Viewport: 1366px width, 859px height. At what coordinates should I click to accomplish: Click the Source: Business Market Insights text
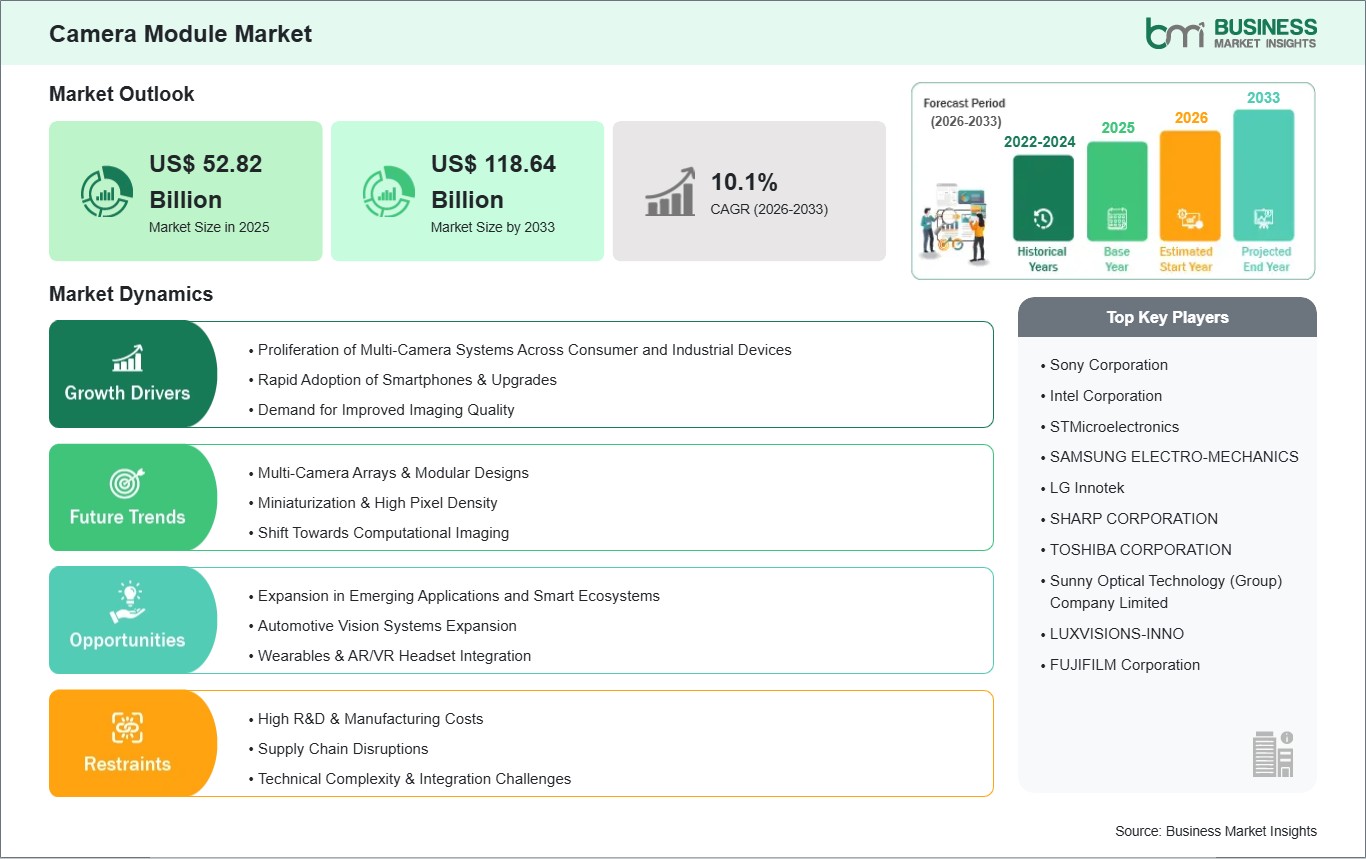coord(1215,831)
